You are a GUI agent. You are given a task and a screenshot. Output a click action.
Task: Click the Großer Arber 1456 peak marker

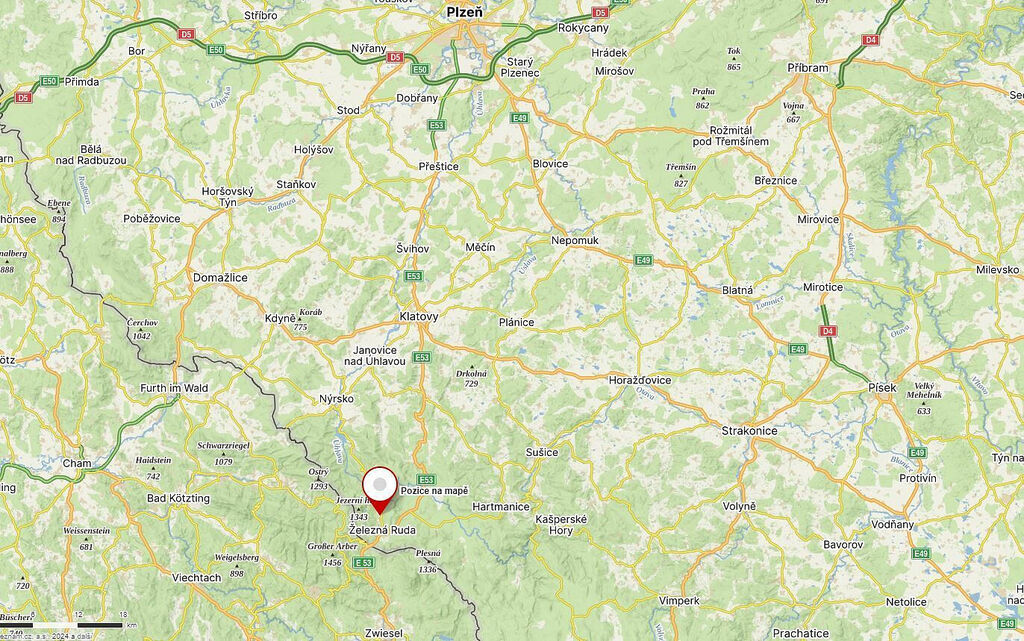click(x=332, y=554)
